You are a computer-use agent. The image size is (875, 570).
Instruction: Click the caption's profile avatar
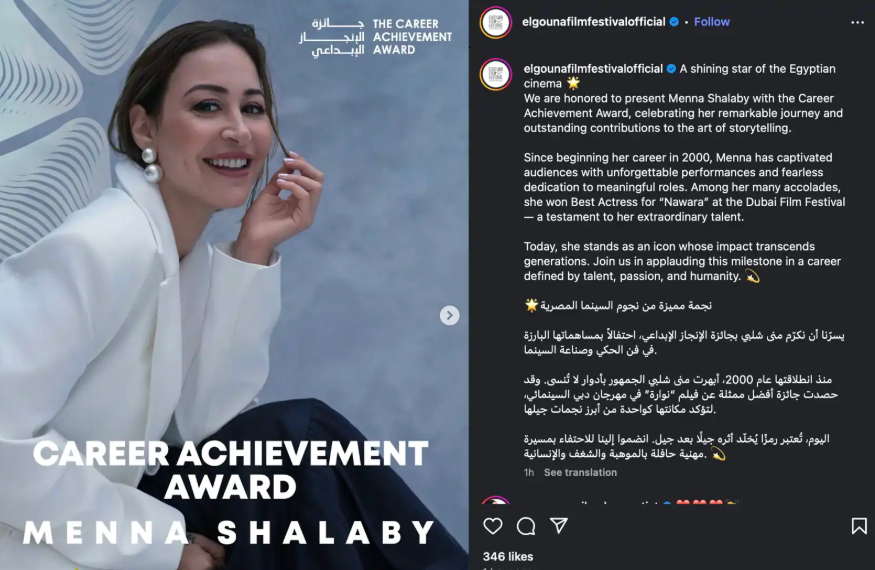click(496, 74)
